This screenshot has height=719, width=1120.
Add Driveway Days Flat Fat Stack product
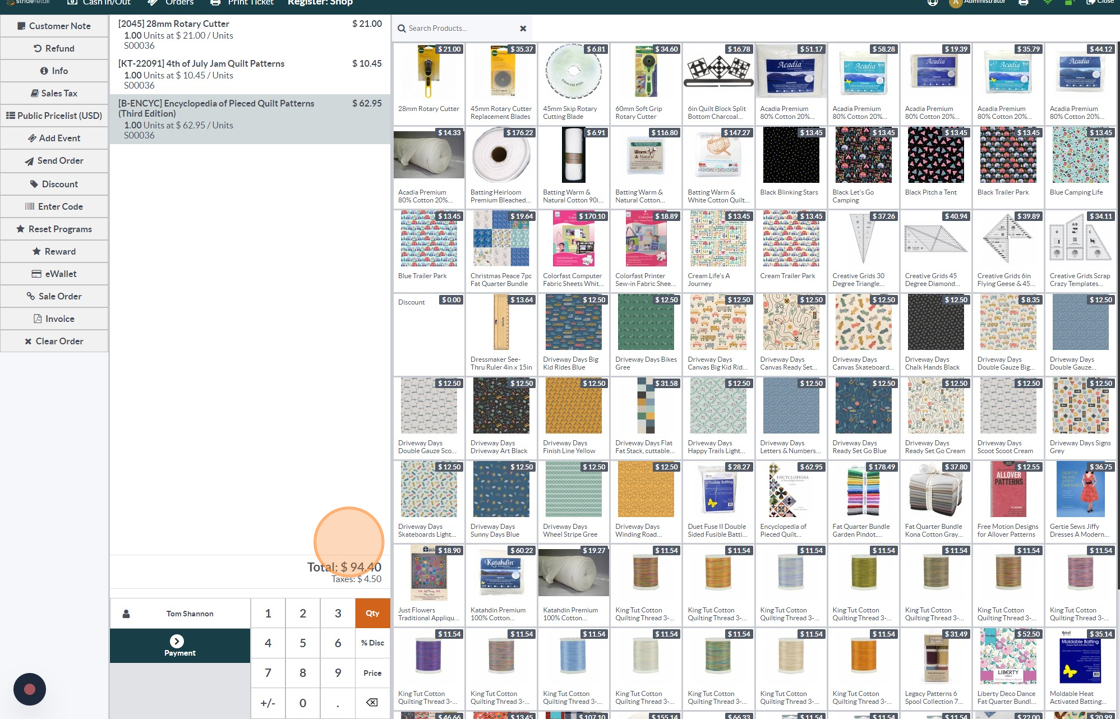646,418
